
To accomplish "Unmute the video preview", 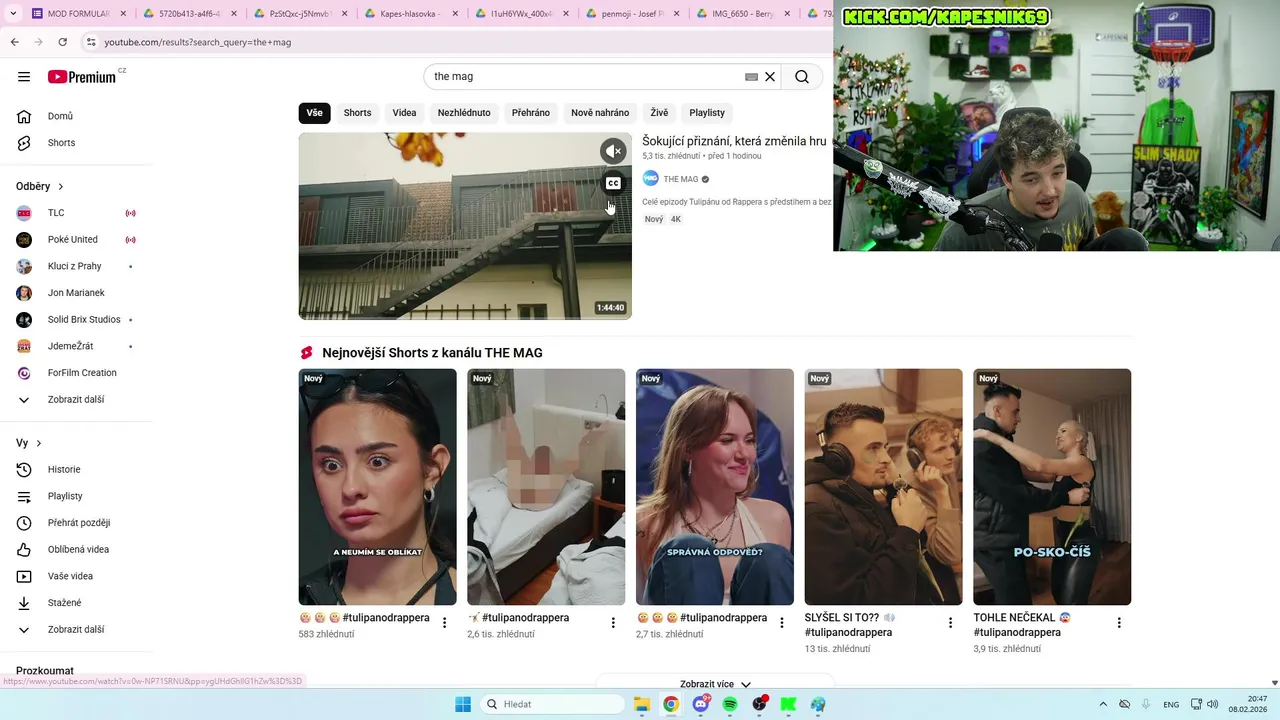I will coord(613,151).
